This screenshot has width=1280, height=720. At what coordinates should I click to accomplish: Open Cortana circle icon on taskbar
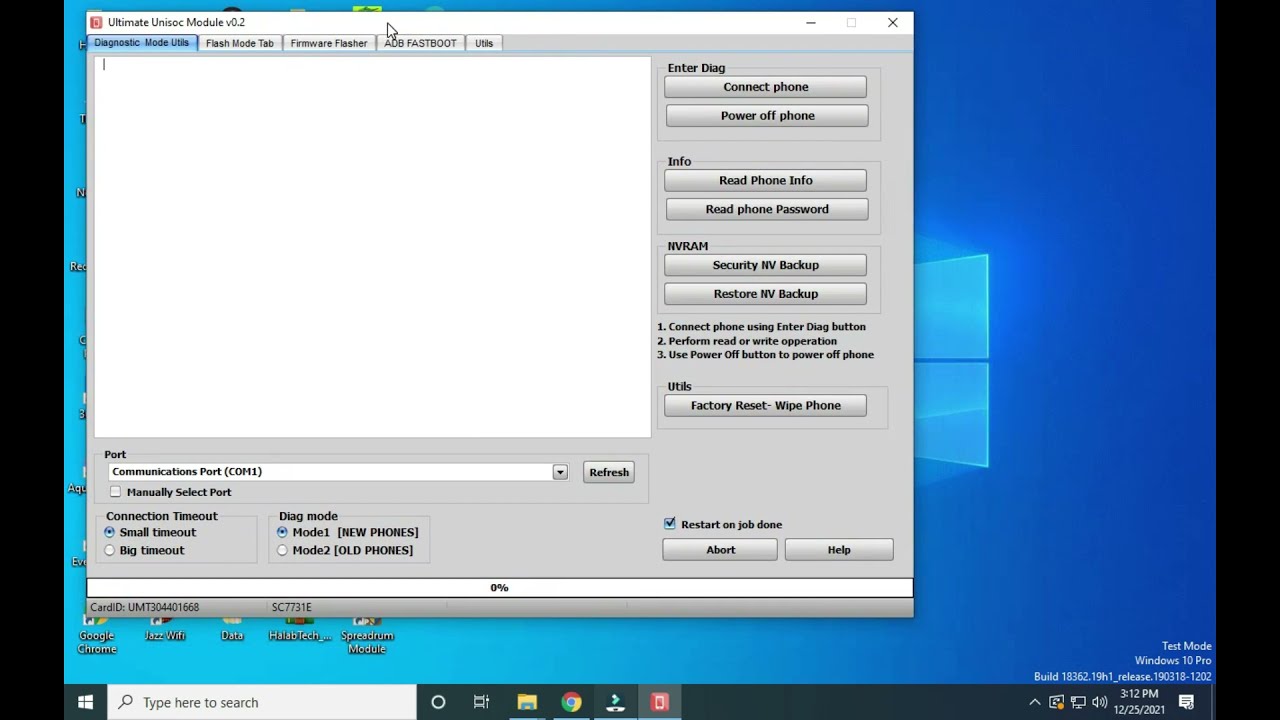point(438,702)
